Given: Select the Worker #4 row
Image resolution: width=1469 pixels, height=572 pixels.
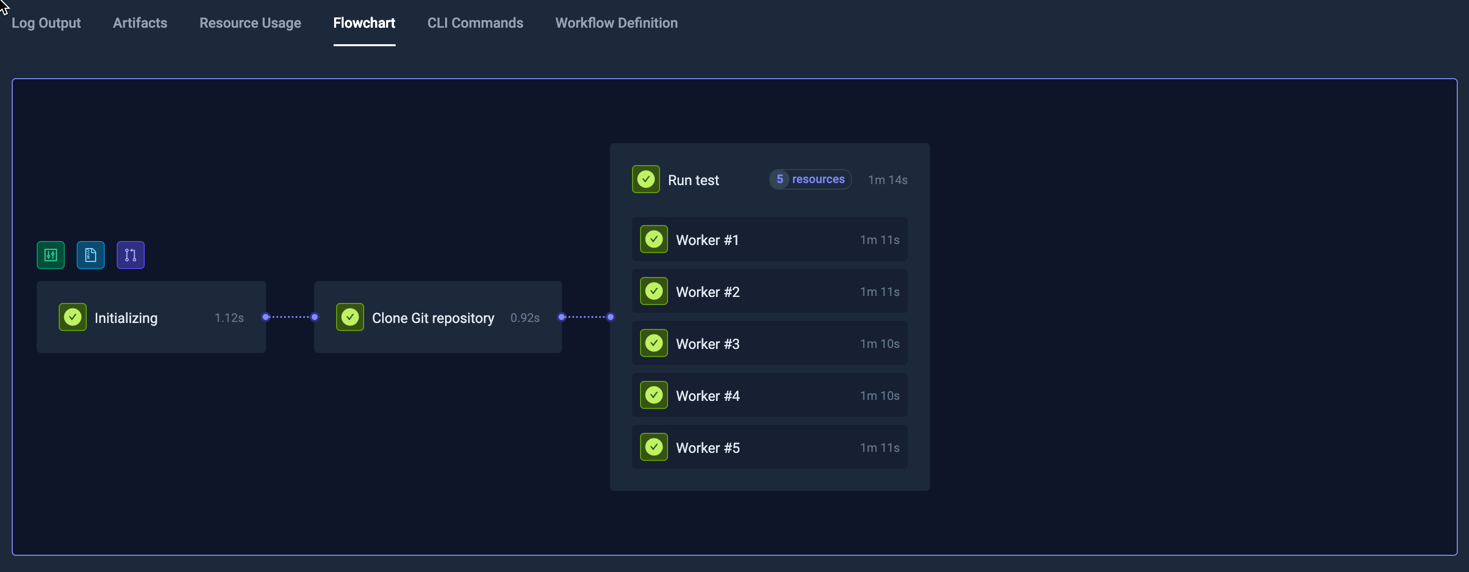Looking at the screenshot, I should 769,396.
